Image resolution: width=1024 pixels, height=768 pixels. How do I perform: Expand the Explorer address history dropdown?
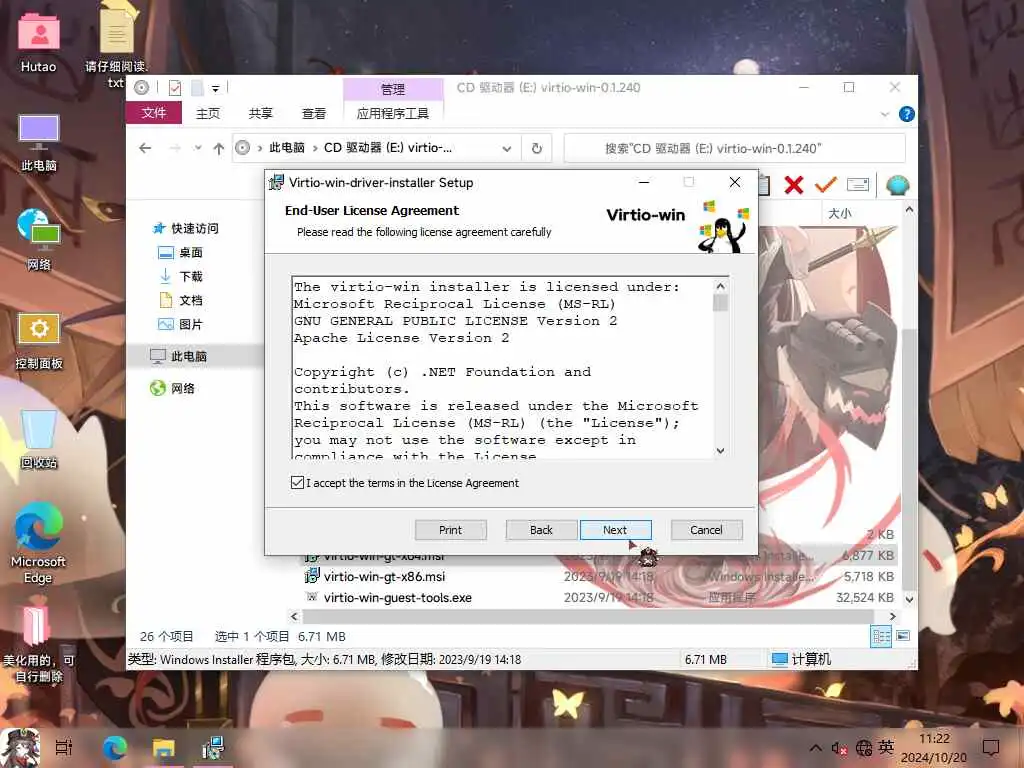507,149
